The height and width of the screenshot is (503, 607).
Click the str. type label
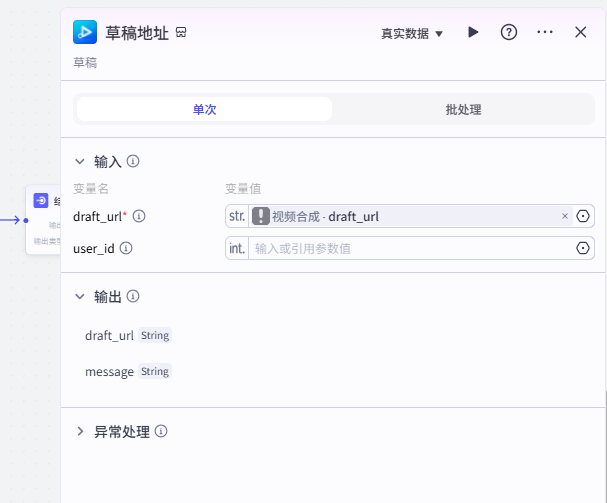point(237,216)
